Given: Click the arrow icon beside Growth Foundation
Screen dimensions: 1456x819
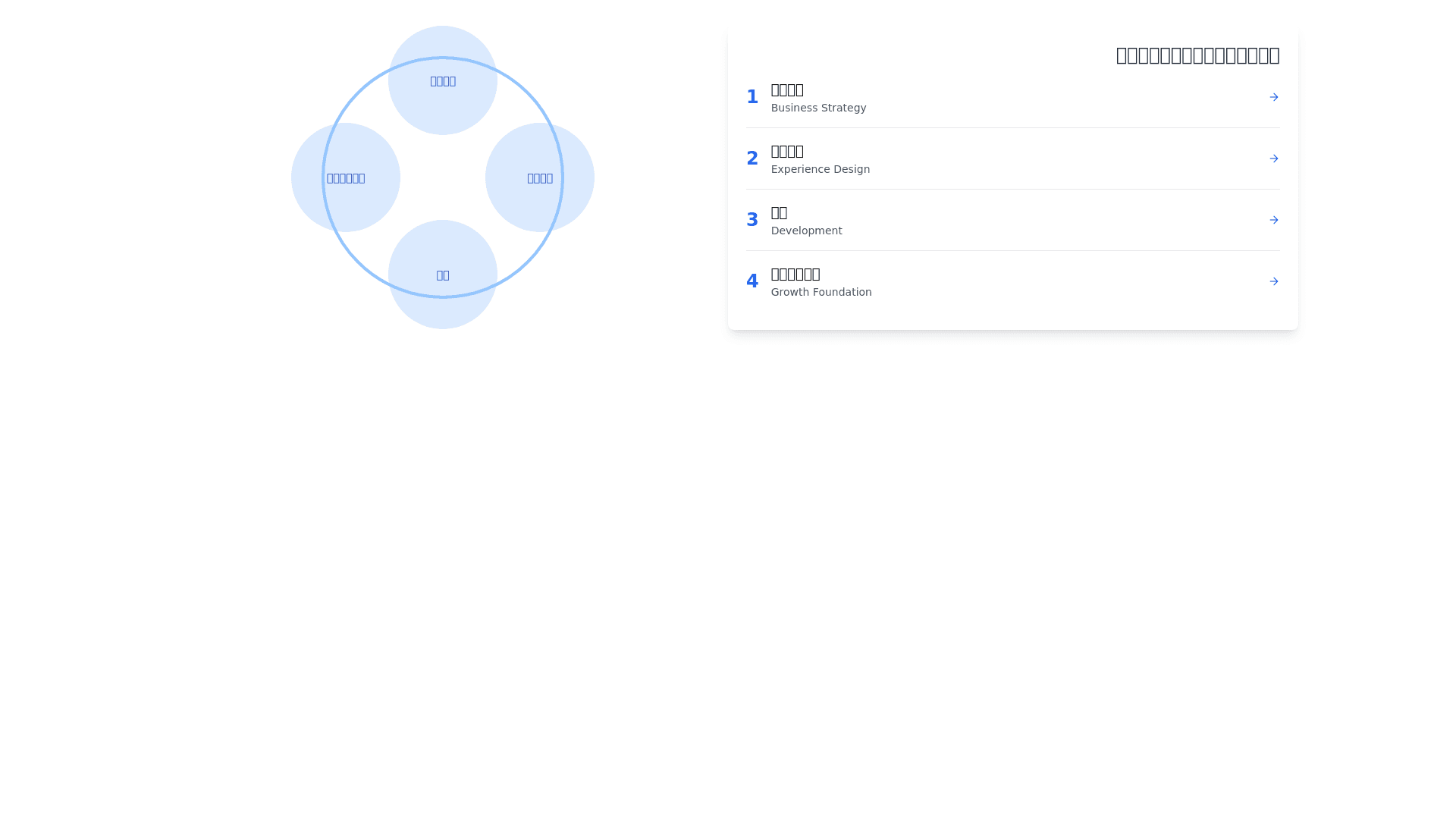Looking at the screenshot, I should (x=1273, y=281).
